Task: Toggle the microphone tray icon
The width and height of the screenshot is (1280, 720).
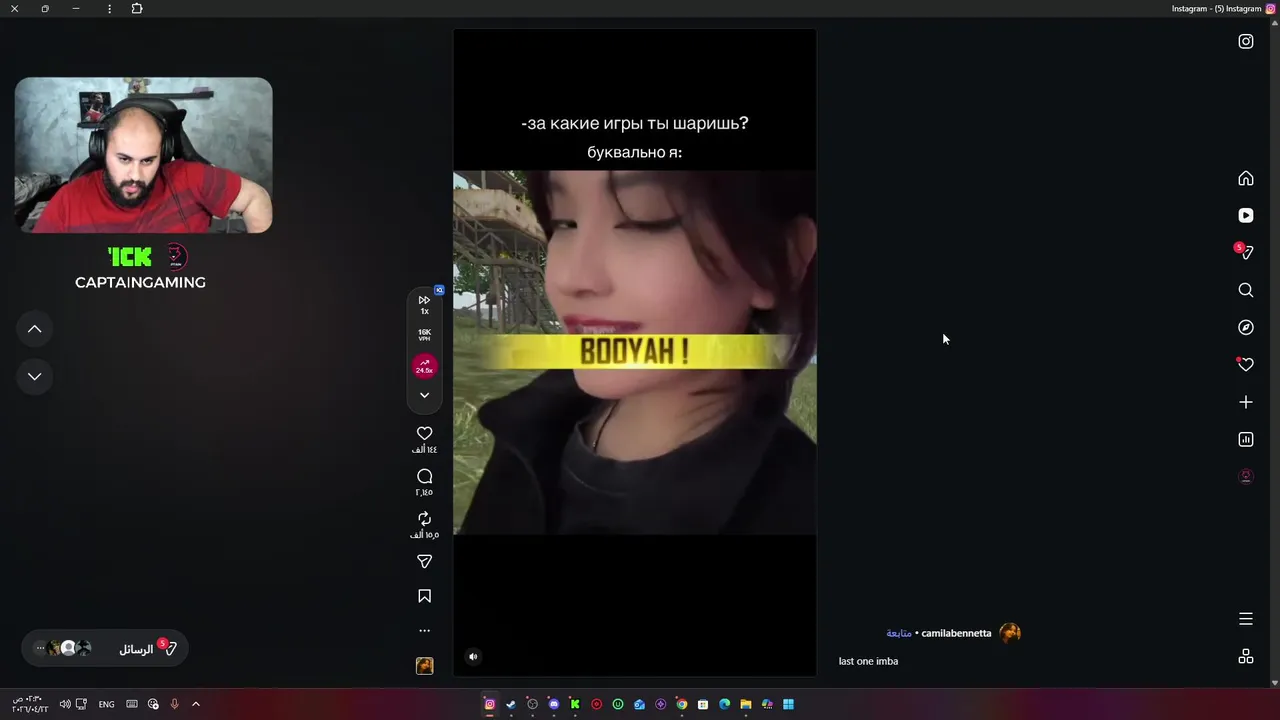Action: point(174,704)
